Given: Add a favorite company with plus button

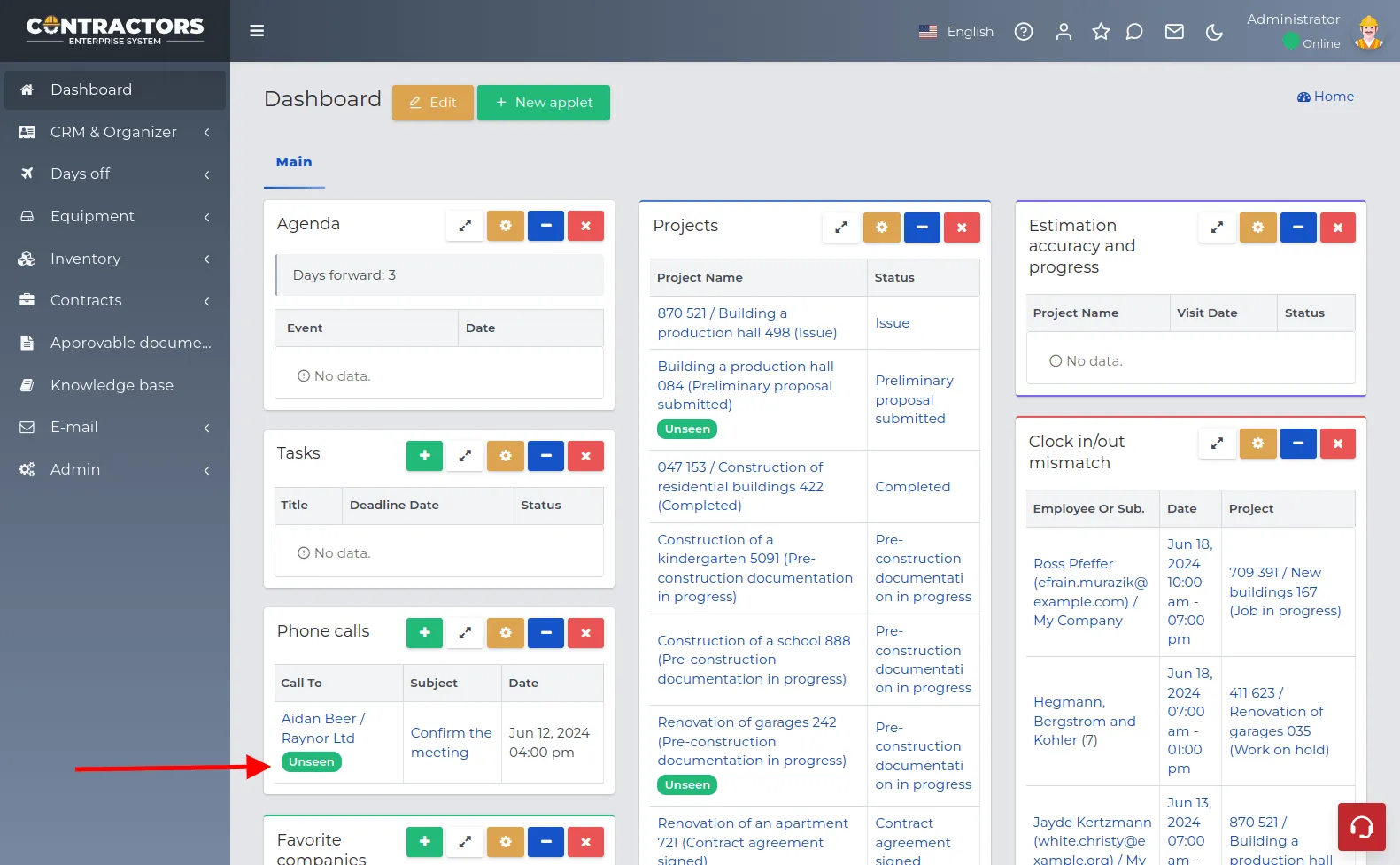Looking at the screenshot, I should point(424,842).
